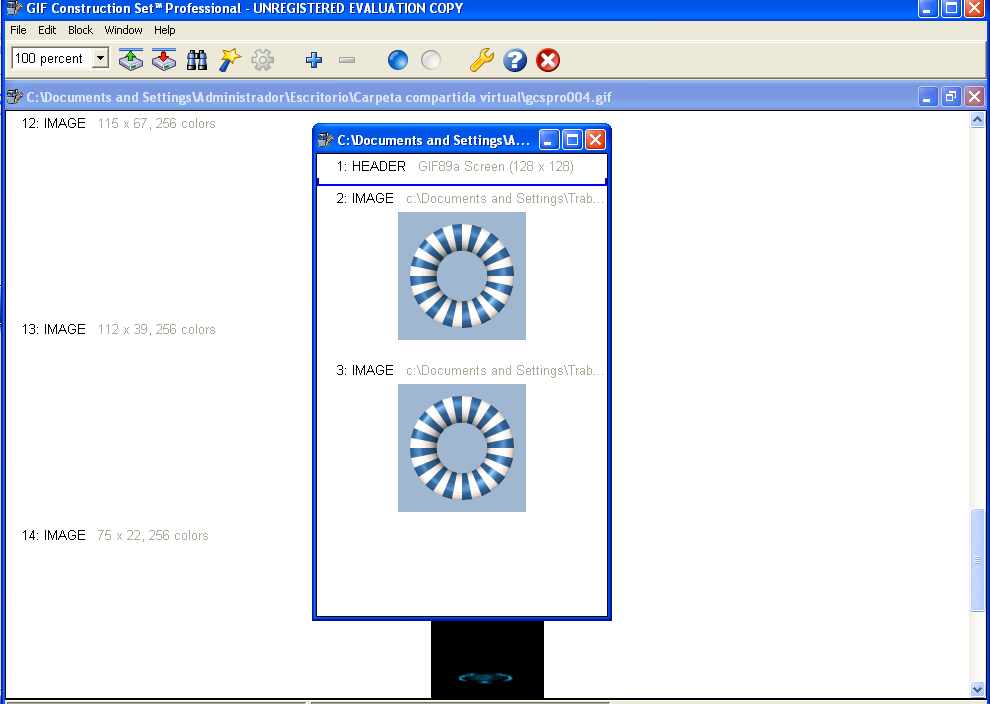Click the red extract block icon
Viewport: 990px width, 704px height.
pyautogui.click(x=164, y=60)
